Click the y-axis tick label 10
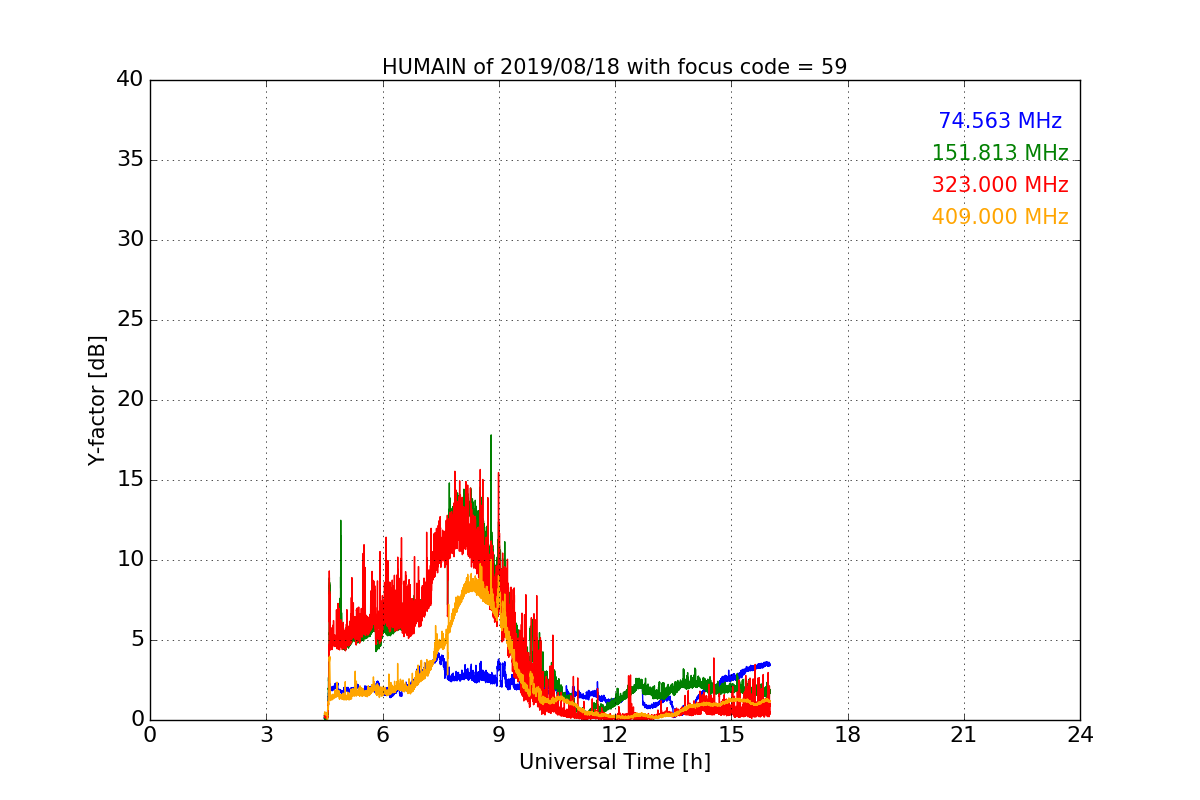The image size is (1200, 800). tap(130, 560)
